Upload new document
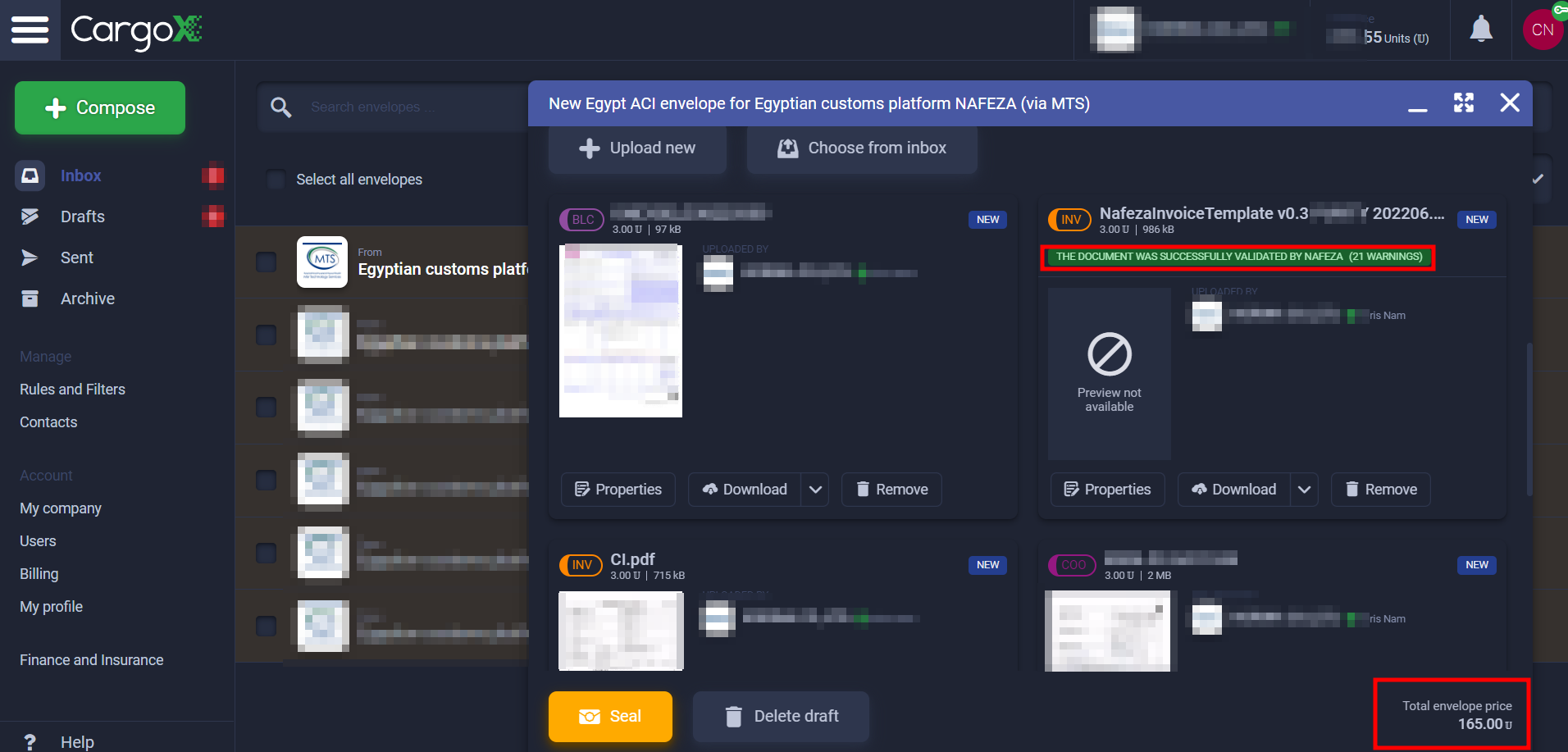Viewport: 1568px width, 752px height. [x=637, y=148]
